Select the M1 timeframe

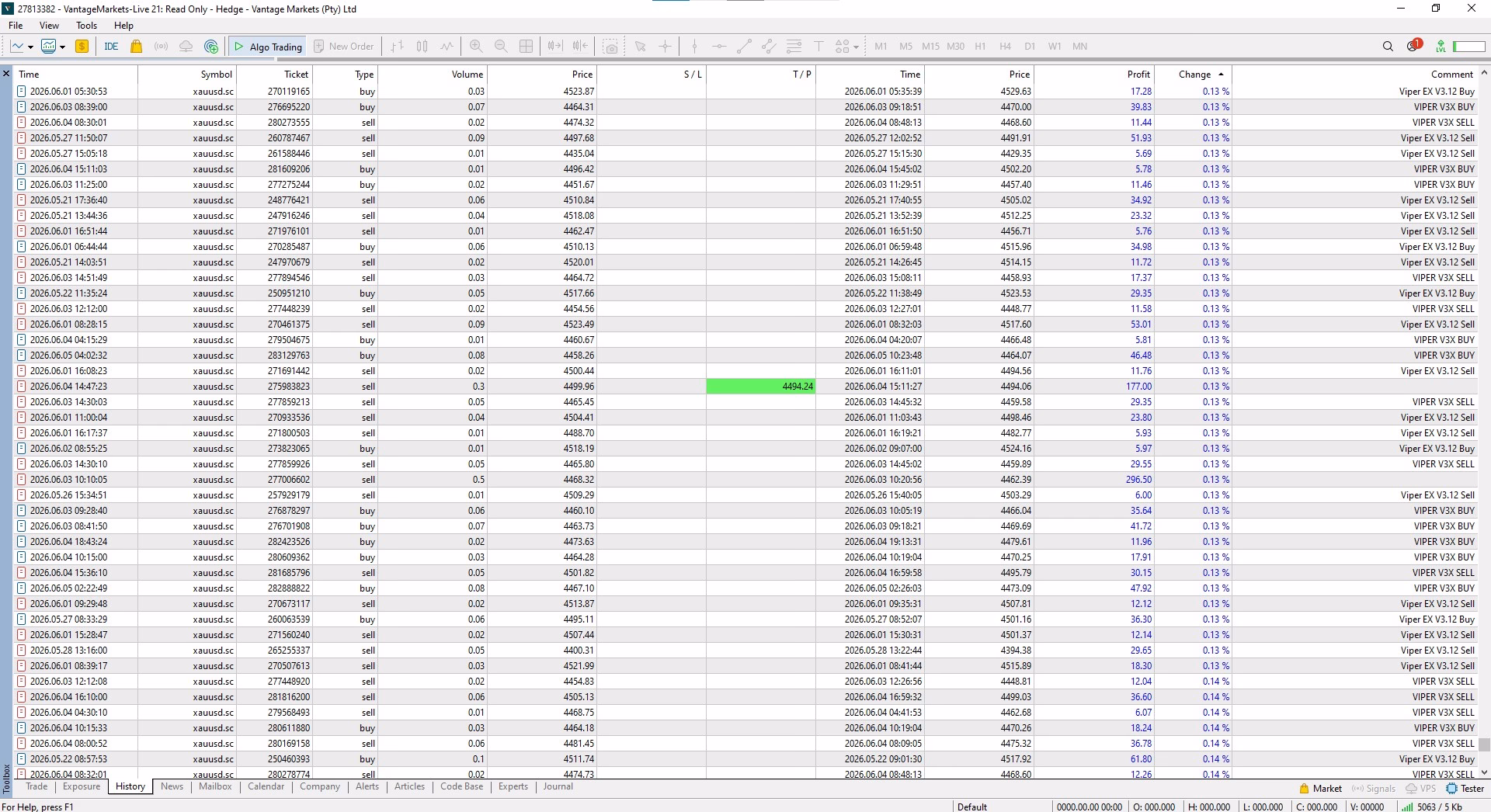[881, 47]
